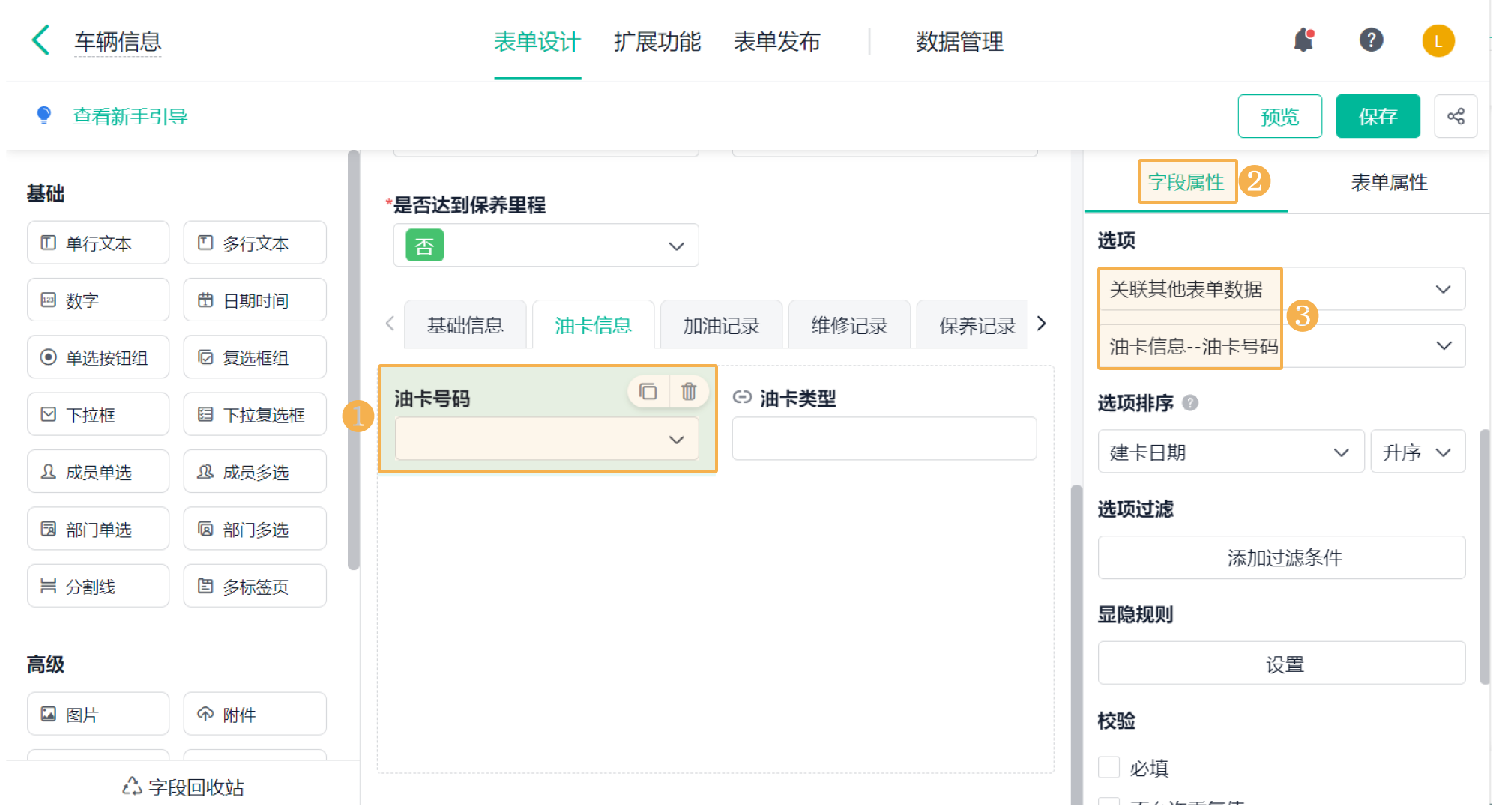Add a 分割线 component
The height and width of the screenshot is (812, 1499).
98,586
